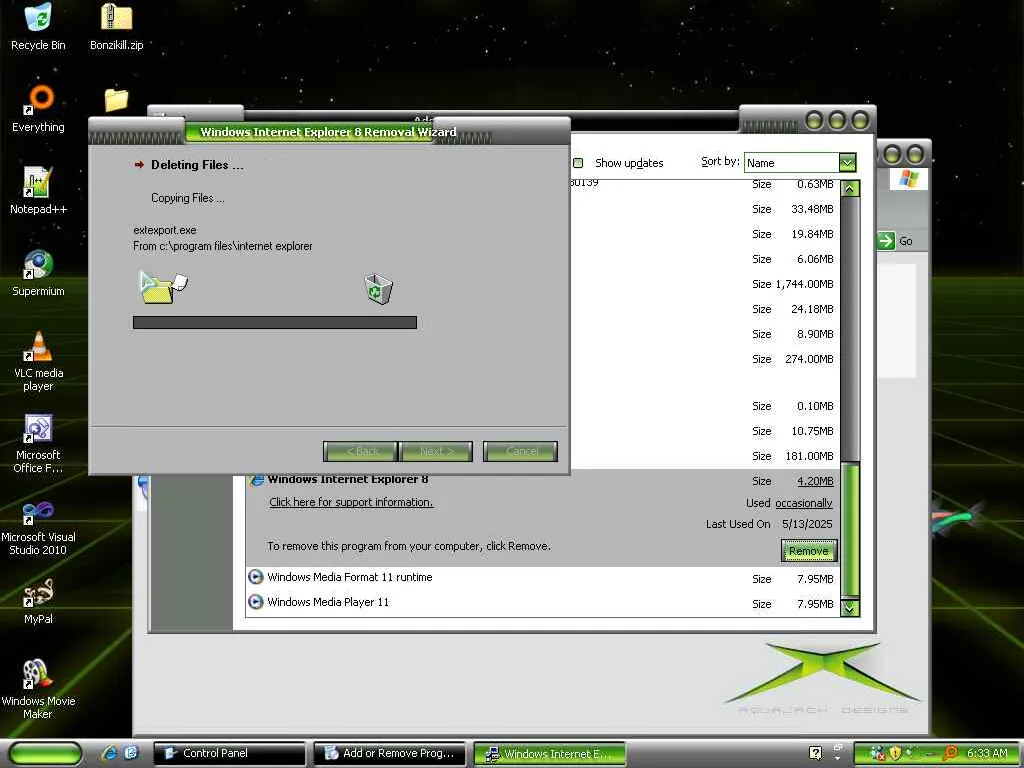
Task: Open Click here for support information link
Action: tap(351, 502)
